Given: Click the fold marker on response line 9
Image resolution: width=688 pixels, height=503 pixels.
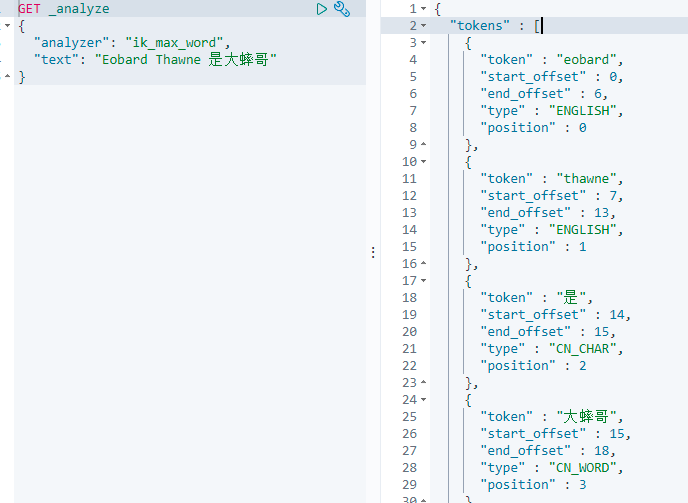Looking at the screenshot, I should 422,145.
